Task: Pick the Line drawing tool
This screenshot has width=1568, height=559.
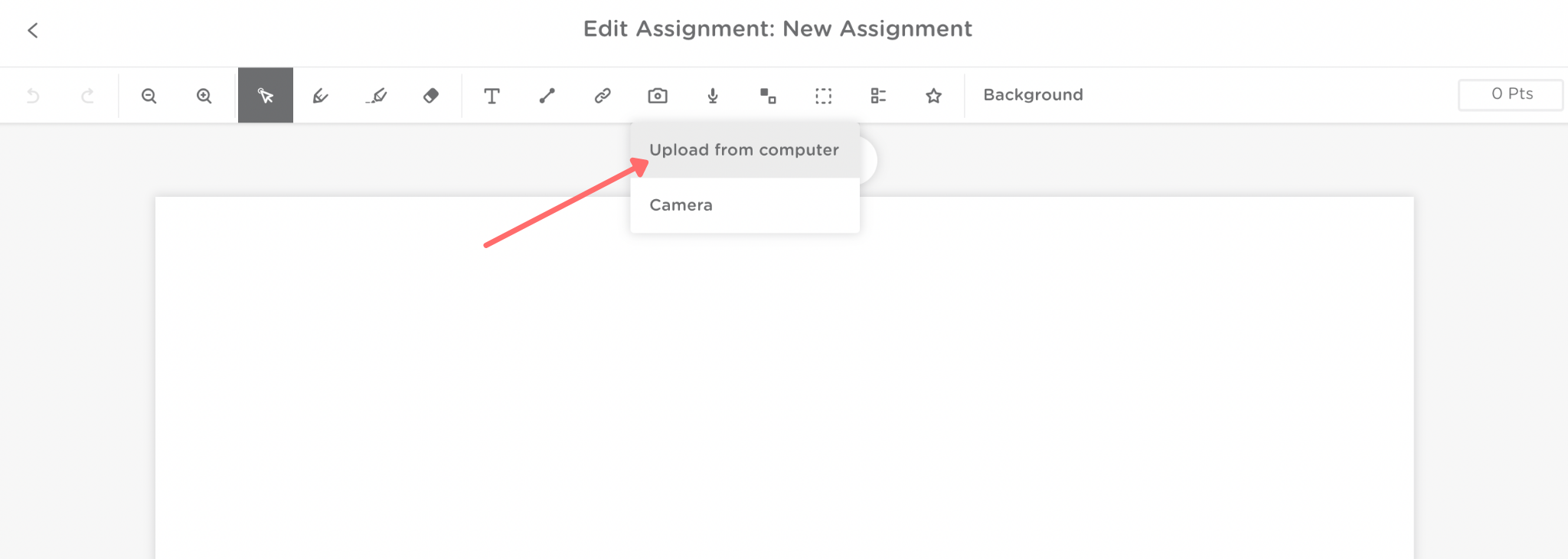Action: tap(547, 96)
